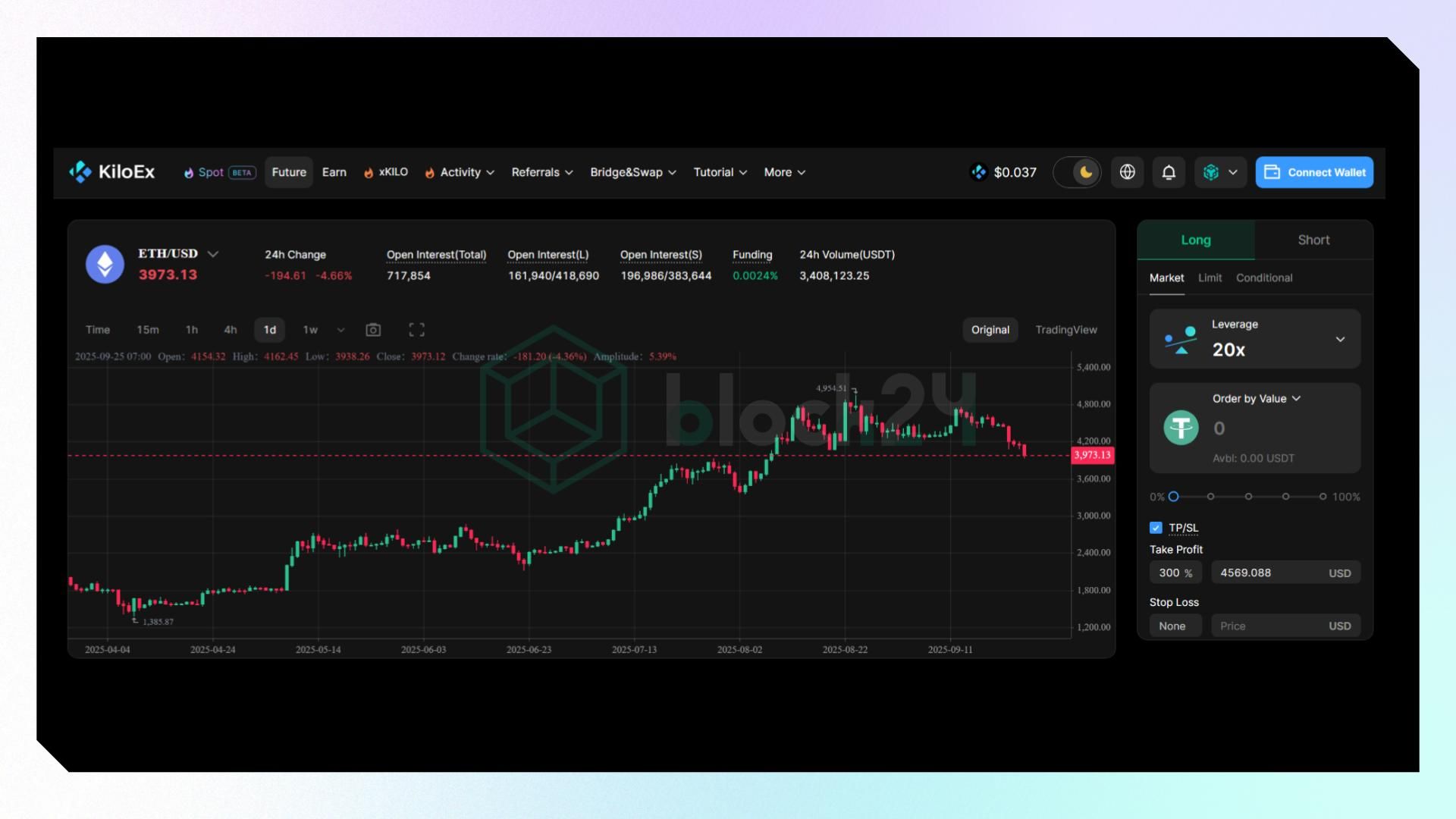Click the USDT Tether icon
Image resolution: width=1456 pixels, height=819 pixels.
point(1181,428)
